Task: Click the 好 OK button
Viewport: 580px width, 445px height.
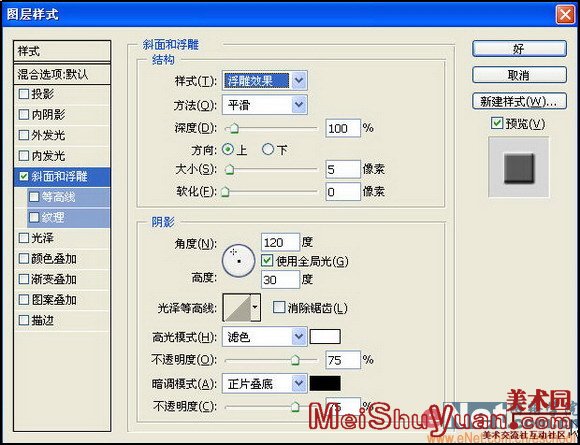Action: click(519, 49)
